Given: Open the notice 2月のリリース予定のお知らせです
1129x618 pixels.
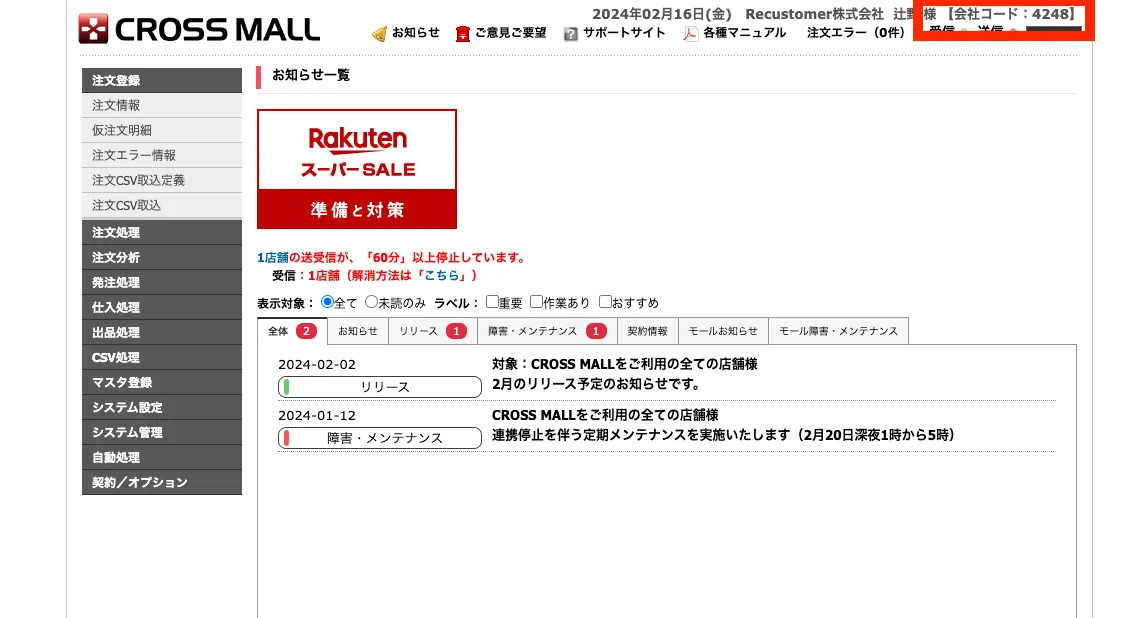Looking at the screenshot, I should point(596,384).
